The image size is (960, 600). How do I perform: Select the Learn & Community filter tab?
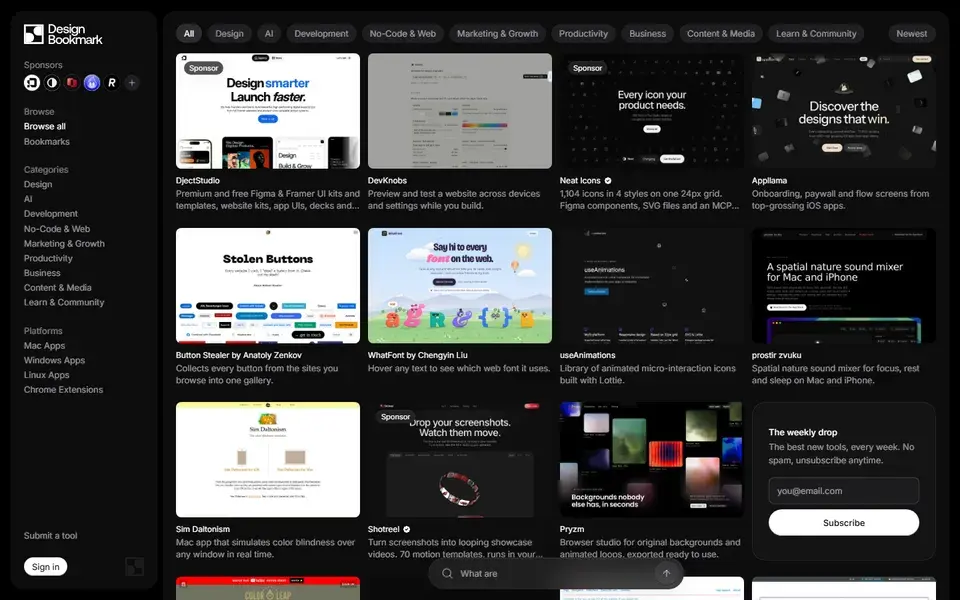816,34
